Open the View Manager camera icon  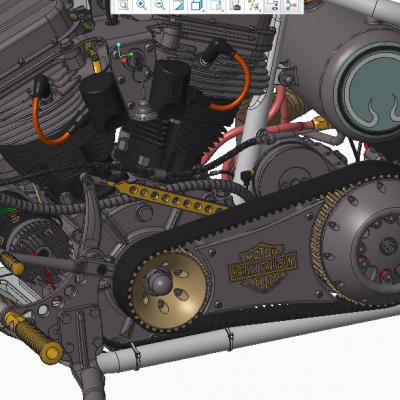pos(235,5)
